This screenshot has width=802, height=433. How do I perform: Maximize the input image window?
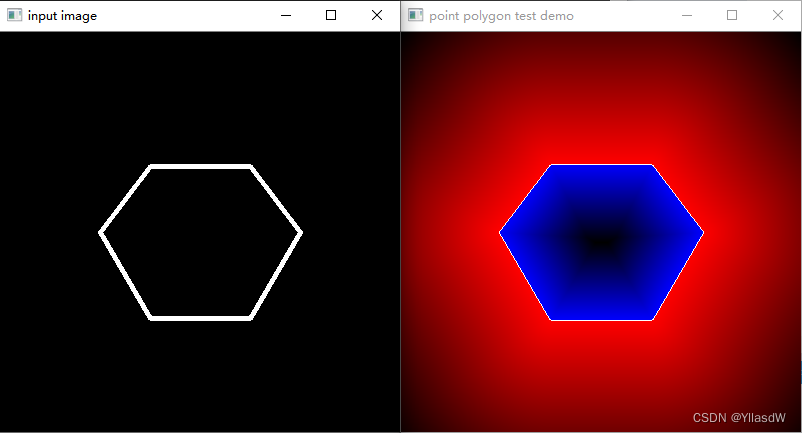click(331, 15)
